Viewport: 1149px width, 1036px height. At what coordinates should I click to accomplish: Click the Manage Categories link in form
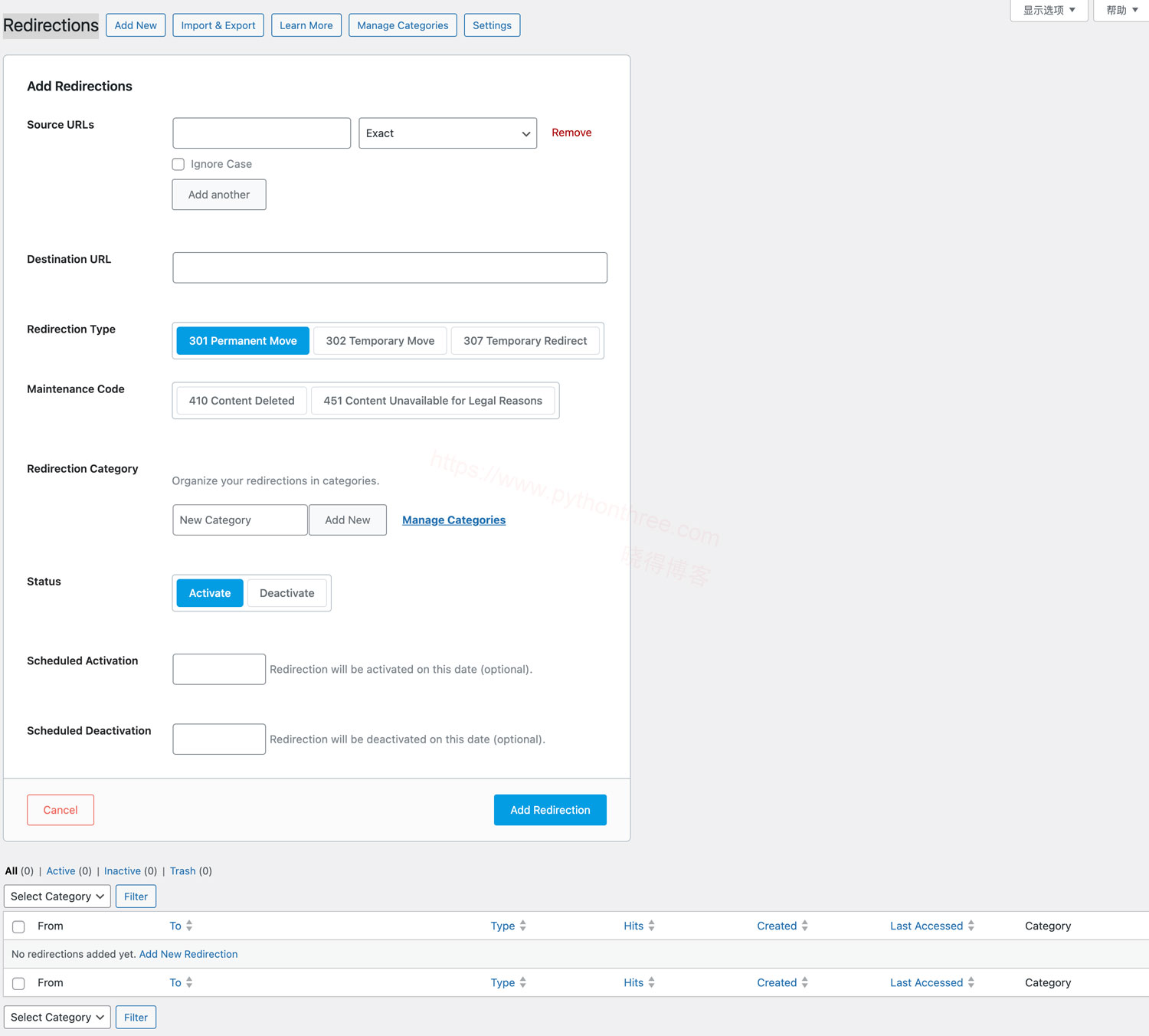tap(453, 520)
